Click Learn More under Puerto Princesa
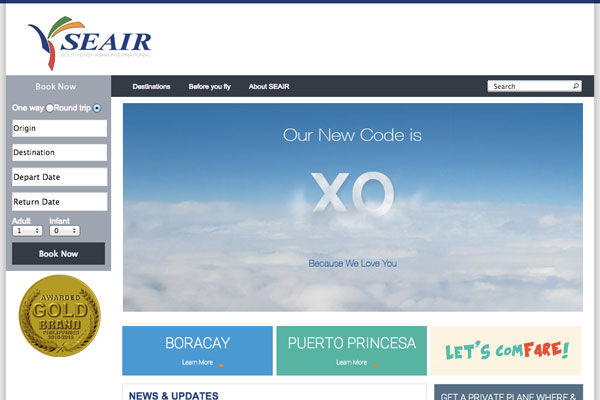600x400 pixels. click(x=352, y=362)
